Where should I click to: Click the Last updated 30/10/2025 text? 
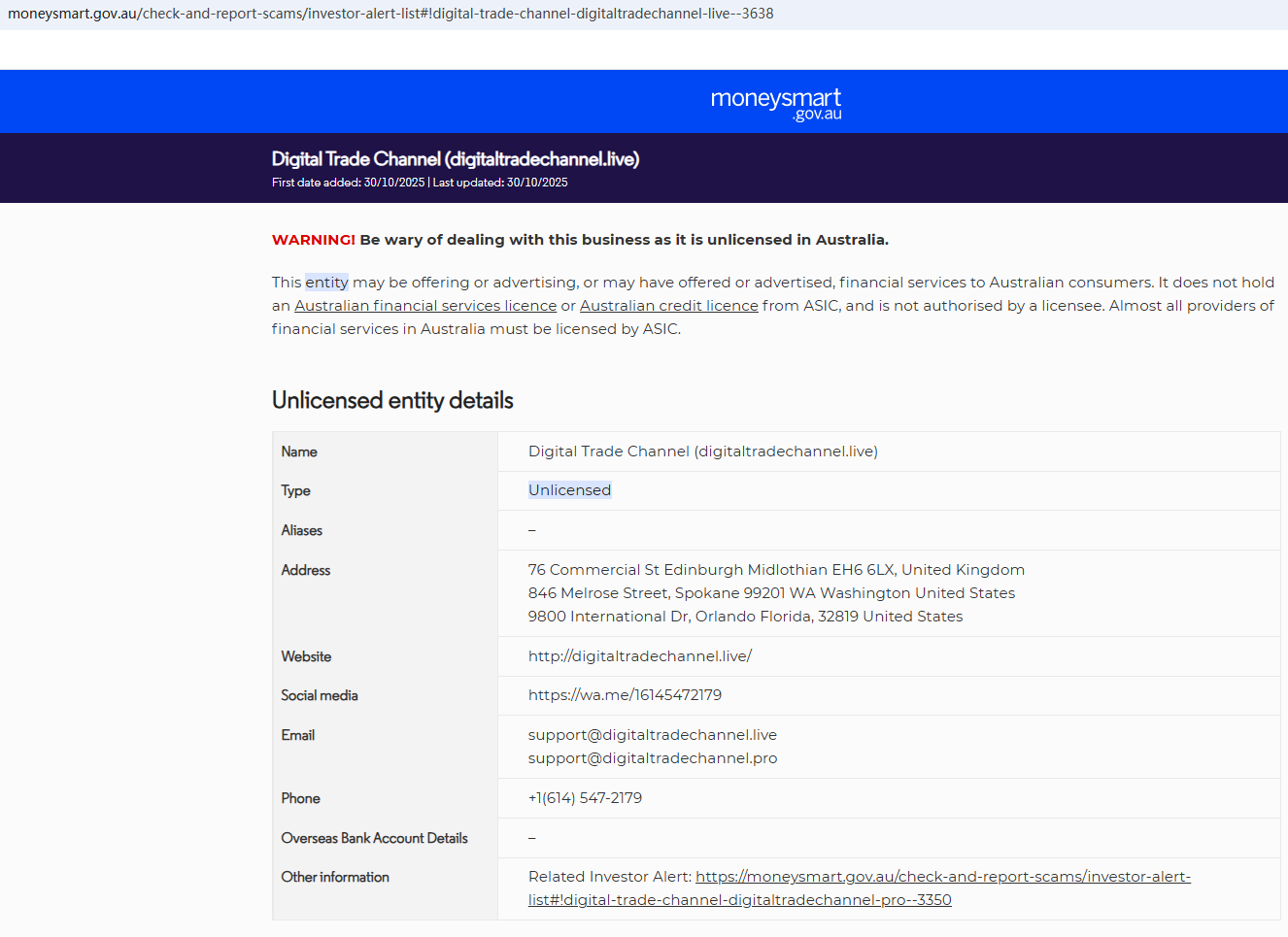[500, 183]
